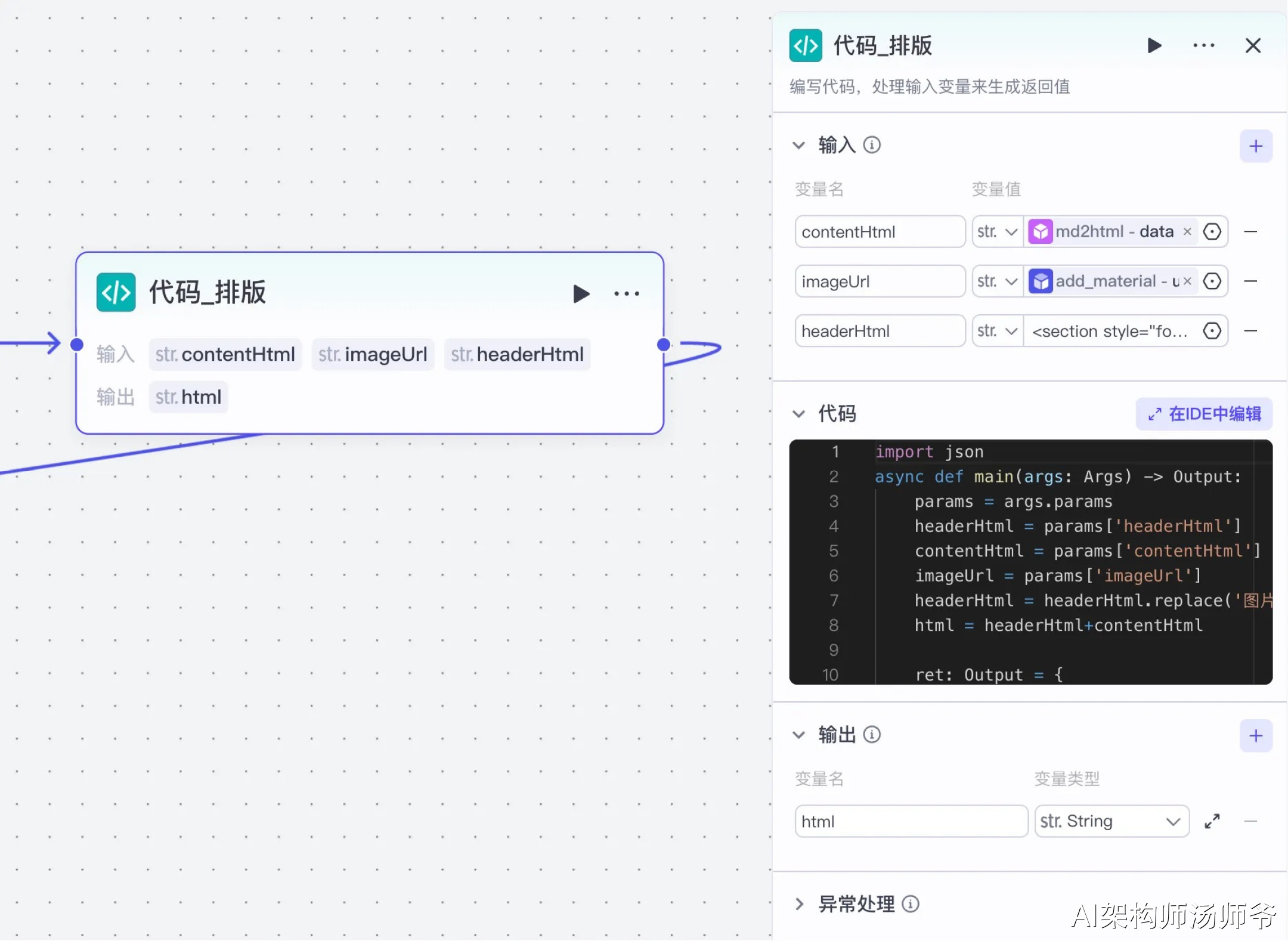Collapse the 代码 section
This screenshot has width=1288, height=941.
pos(799,414)
